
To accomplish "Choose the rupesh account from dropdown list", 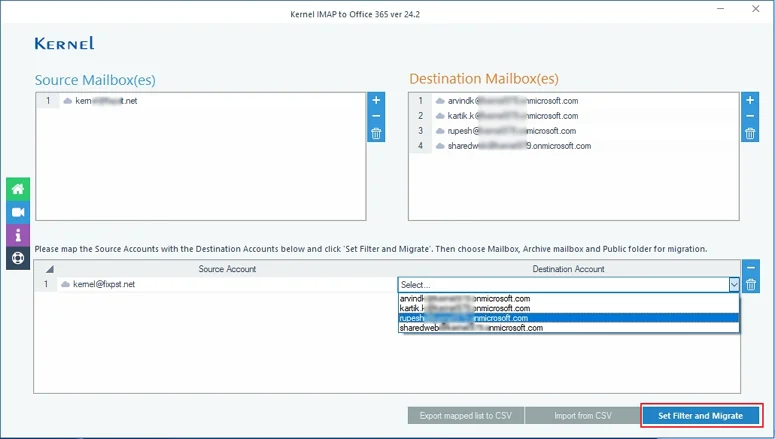I will coord(568,318).
